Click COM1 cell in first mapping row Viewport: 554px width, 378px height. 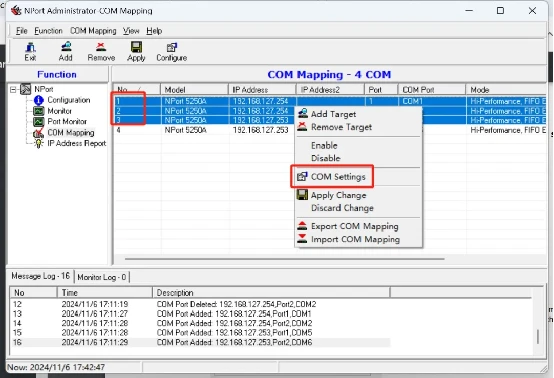click(x=413, y=101)
